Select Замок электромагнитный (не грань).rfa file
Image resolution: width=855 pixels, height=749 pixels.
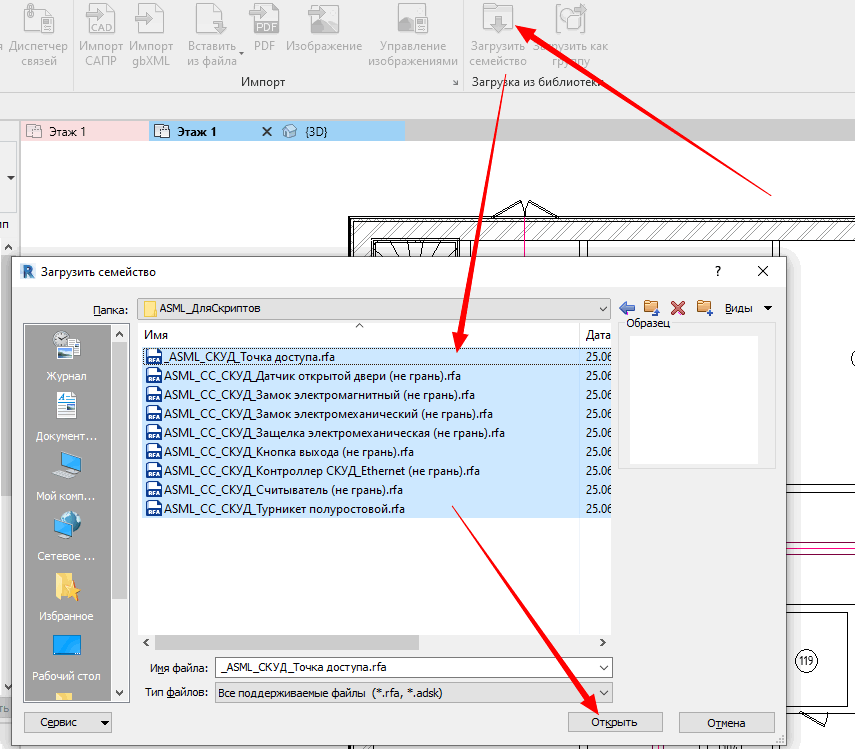coord(376,395)
